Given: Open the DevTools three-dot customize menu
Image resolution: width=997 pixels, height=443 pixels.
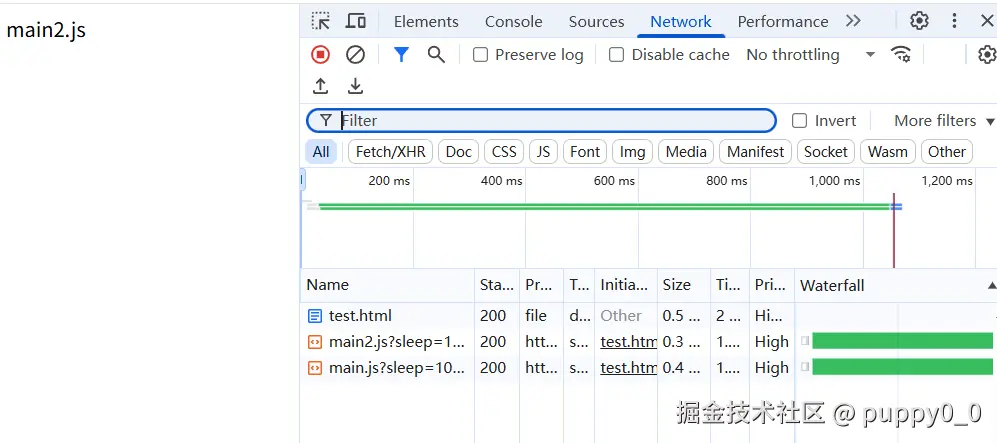Looking at the screenshot, I should 954,21.
